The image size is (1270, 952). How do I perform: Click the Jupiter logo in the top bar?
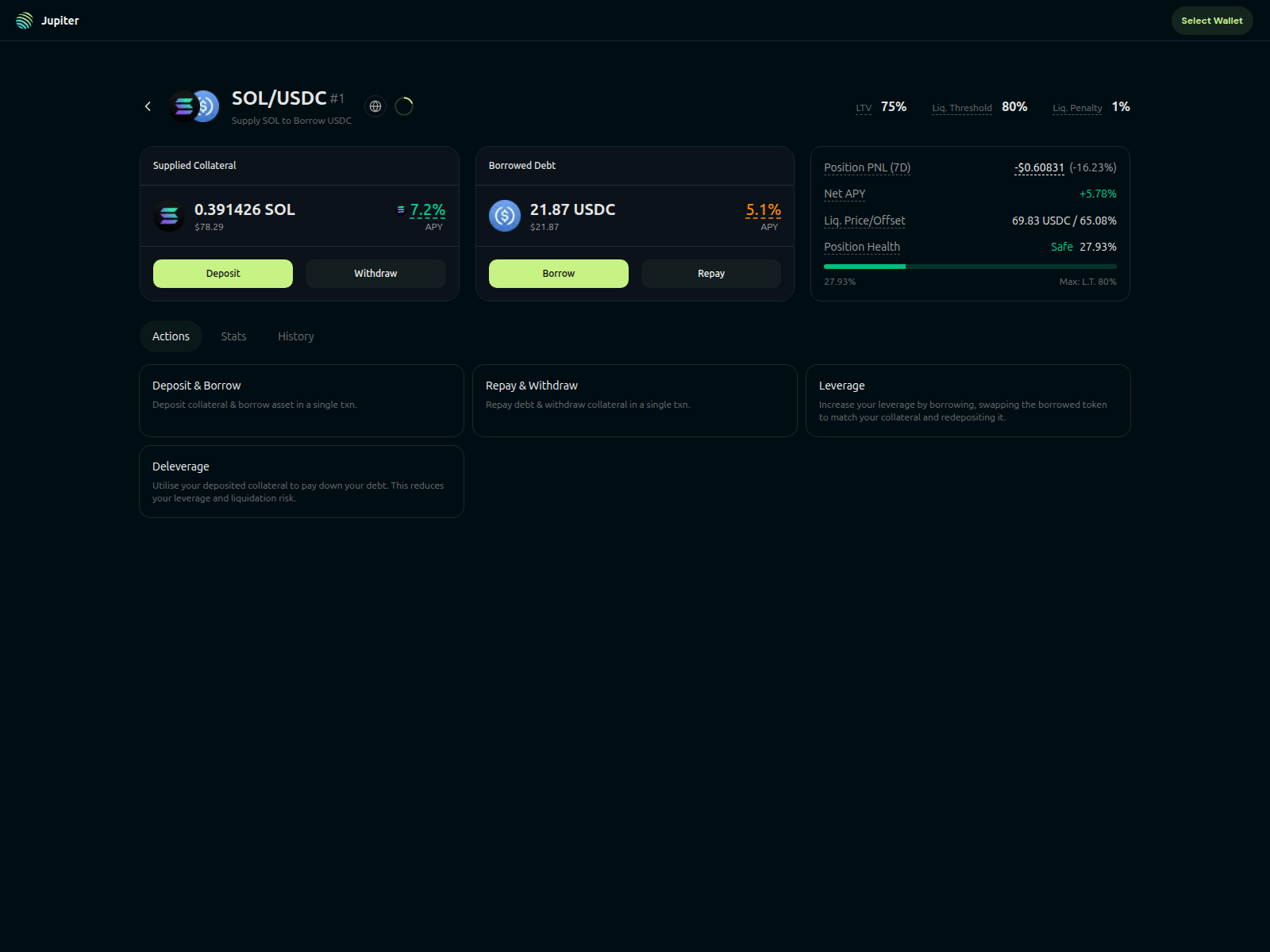click(24, 20)
